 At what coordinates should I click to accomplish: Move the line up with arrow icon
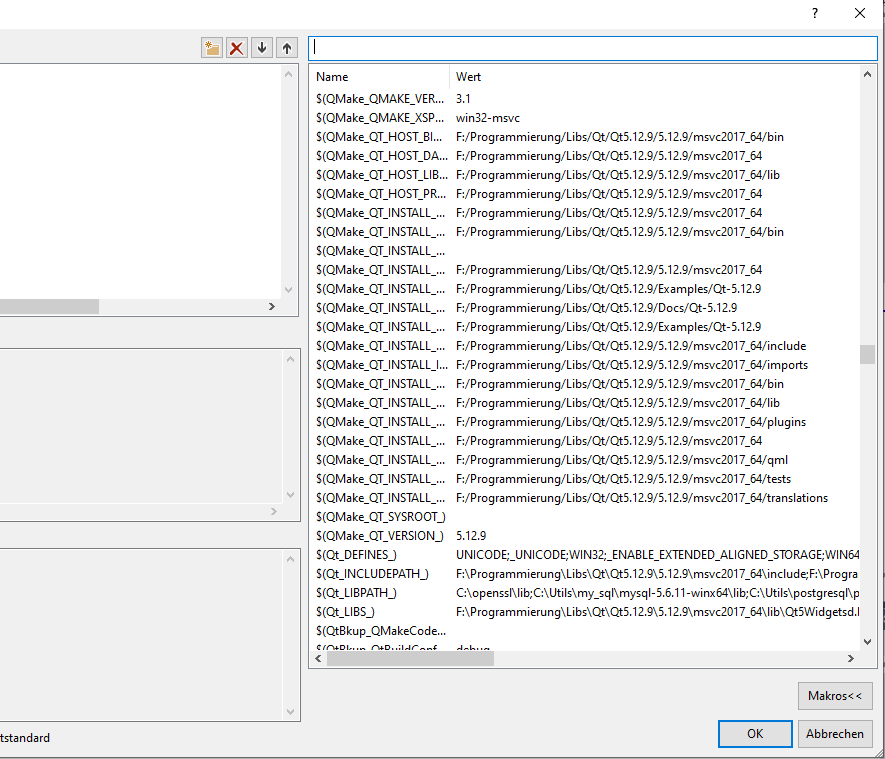tap(287, 48)
